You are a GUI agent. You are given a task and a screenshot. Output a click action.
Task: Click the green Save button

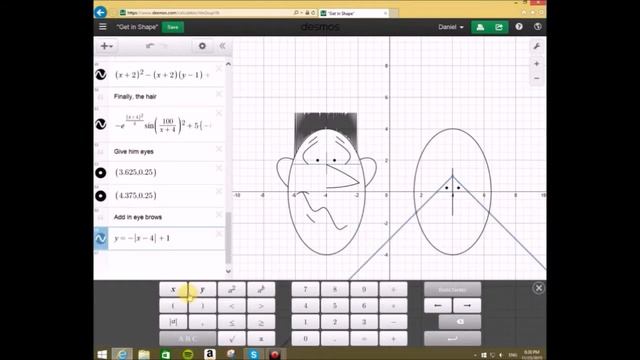pyautogui.click(x=173, y=27)
